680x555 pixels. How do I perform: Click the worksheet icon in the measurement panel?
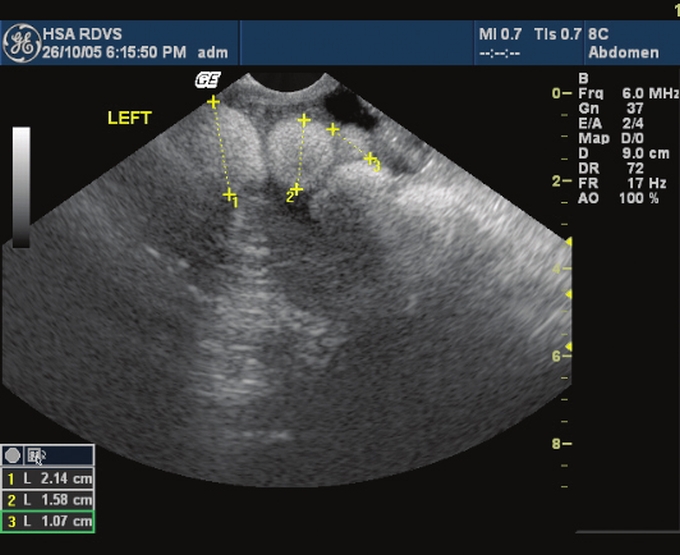coord(36,456)
